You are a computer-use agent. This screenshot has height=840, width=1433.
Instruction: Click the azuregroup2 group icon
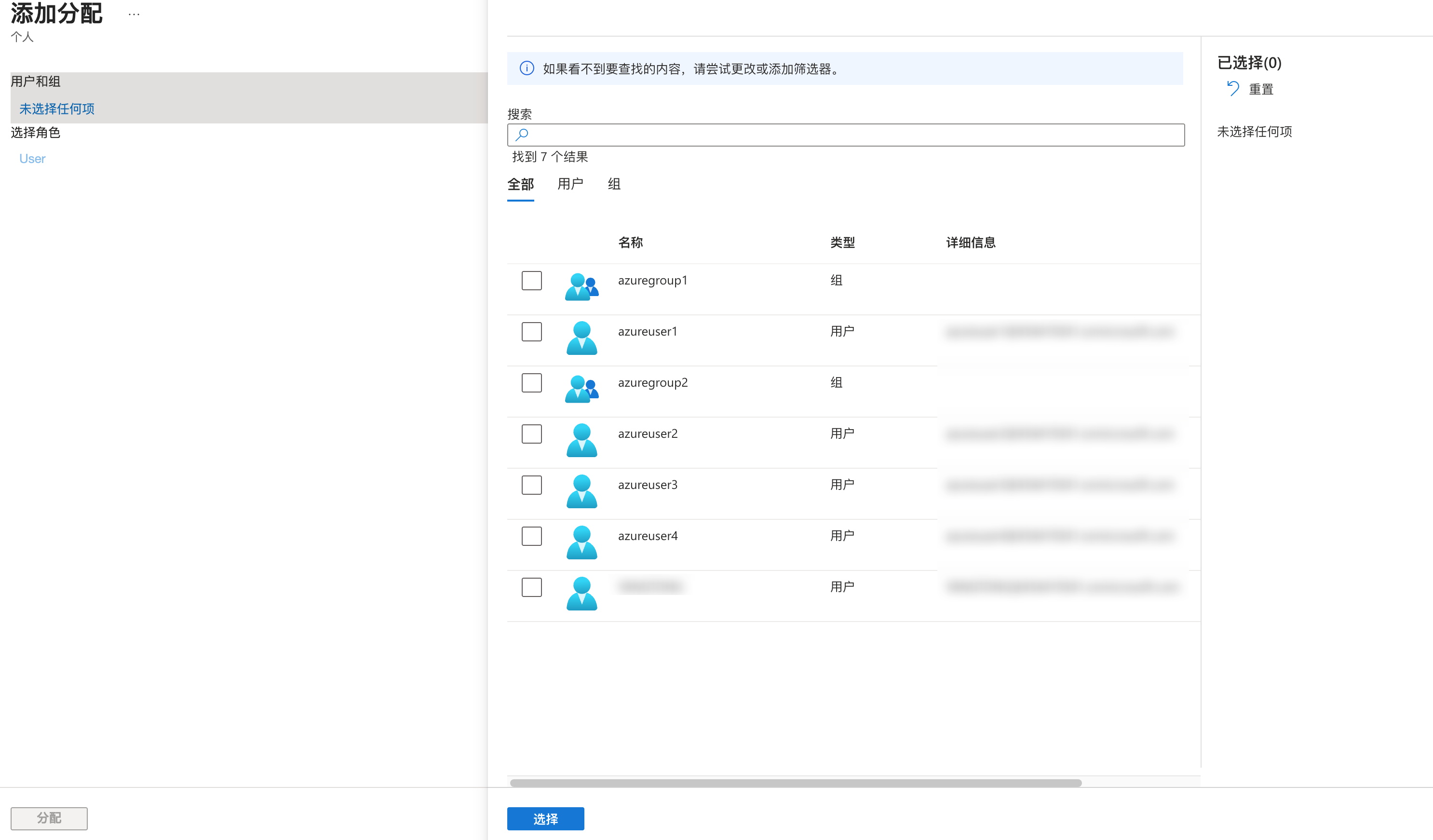click(x=581, y=389)
